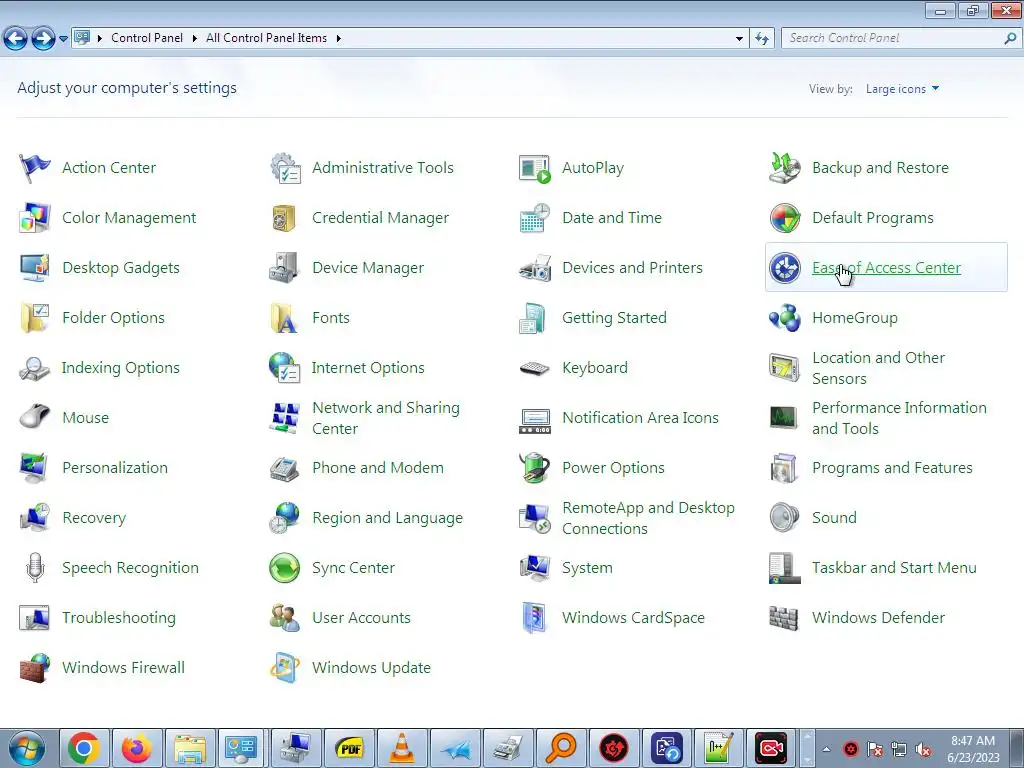Viewport: 1024px width, 768px height.
Task: Open the Indexing Options magnifier icon
Action: pyautogui.click(x=35, y=368)
